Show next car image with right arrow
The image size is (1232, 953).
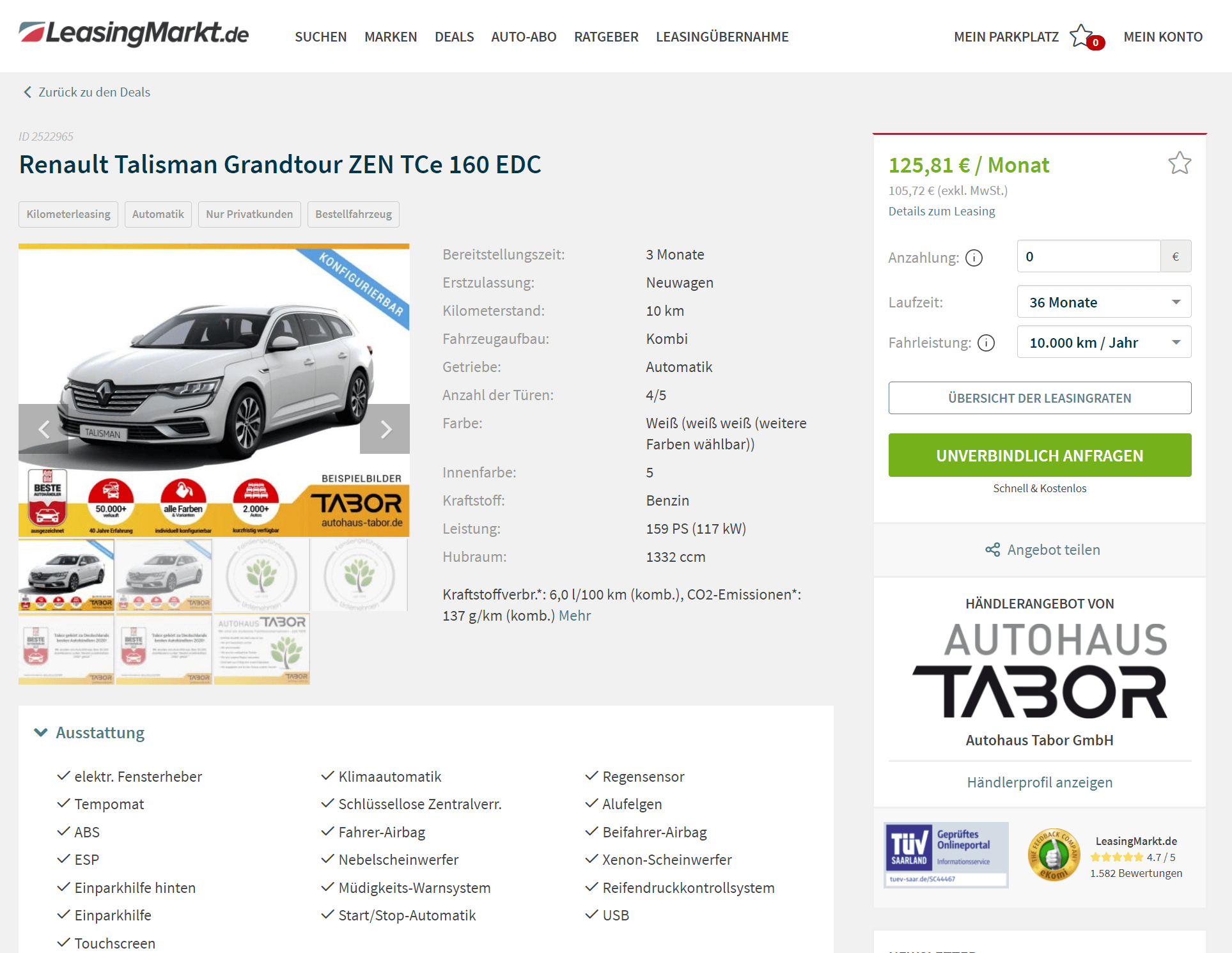tap(385, 429)
